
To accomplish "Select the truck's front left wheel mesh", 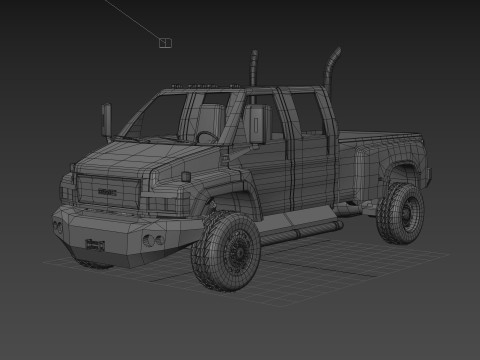I will 226,251.
